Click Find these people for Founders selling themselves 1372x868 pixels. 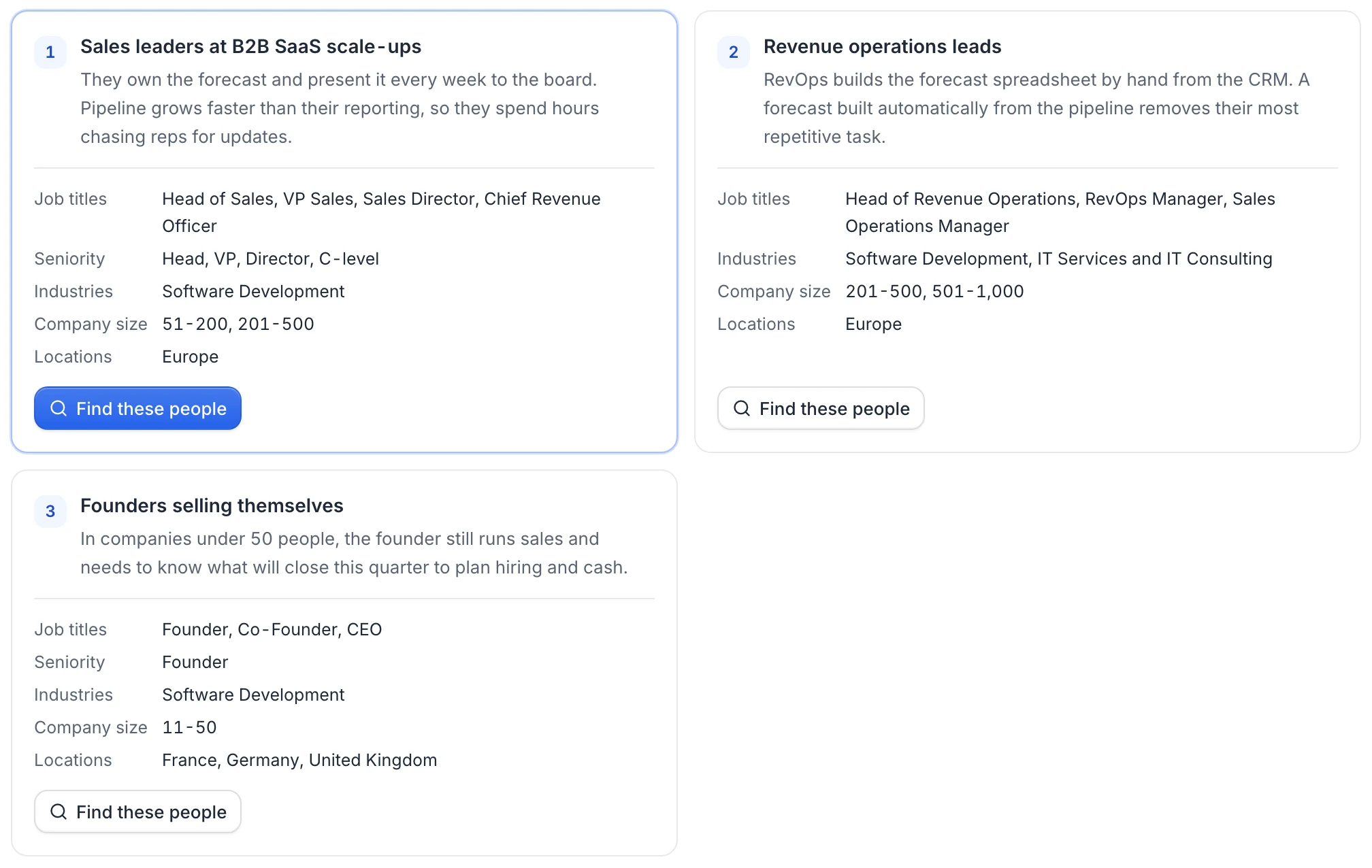[x=137, y=812]
